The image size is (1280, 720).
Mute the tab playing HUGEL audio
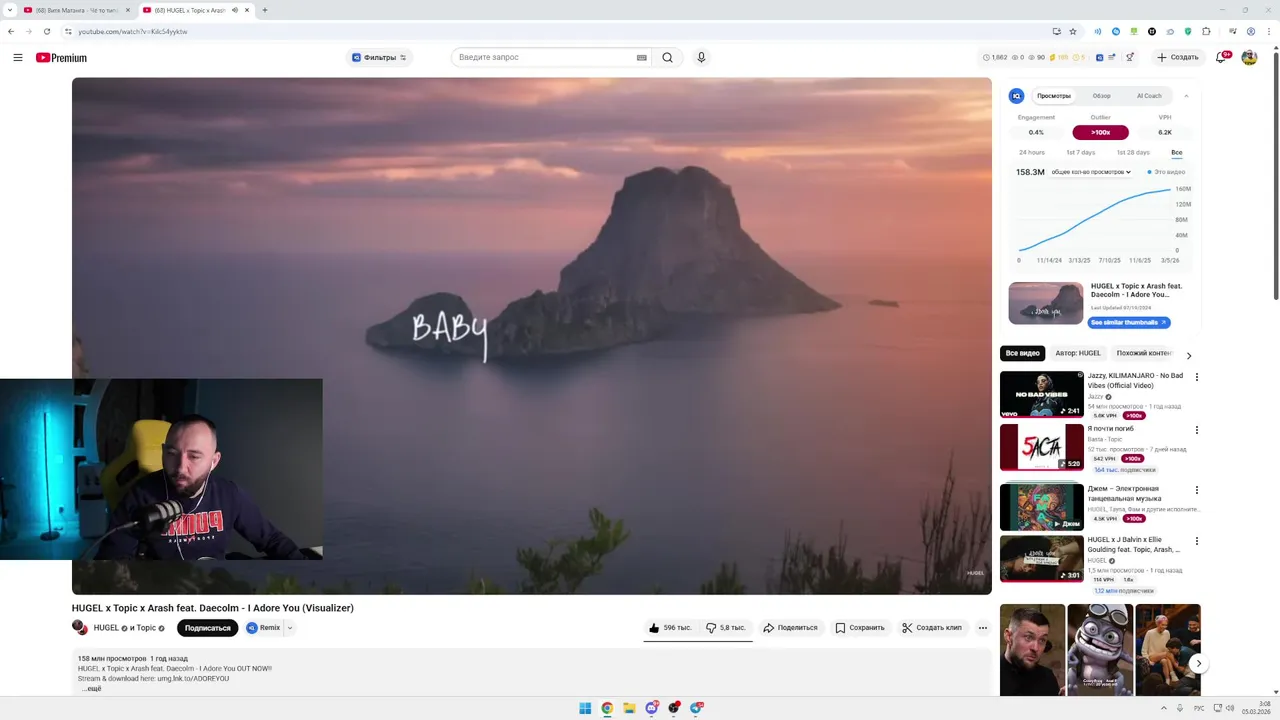pyautogui.click(x=234, y=10)
